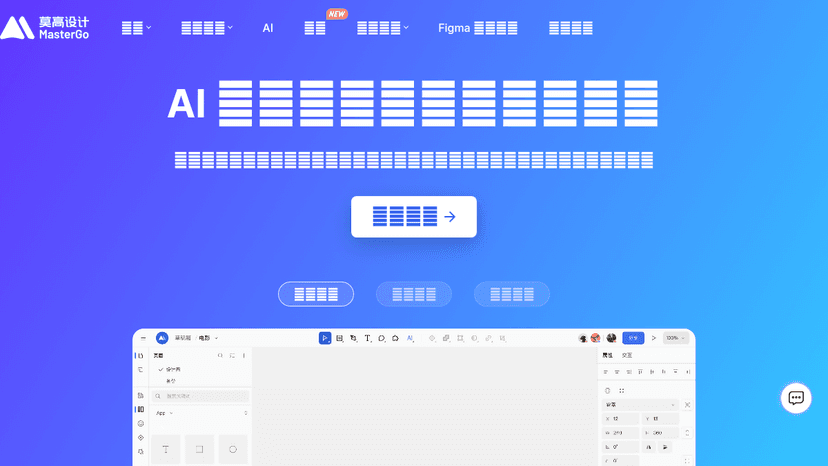
Task: Click the greyed link chain icon in toolbar
Action: pos(488,338)
